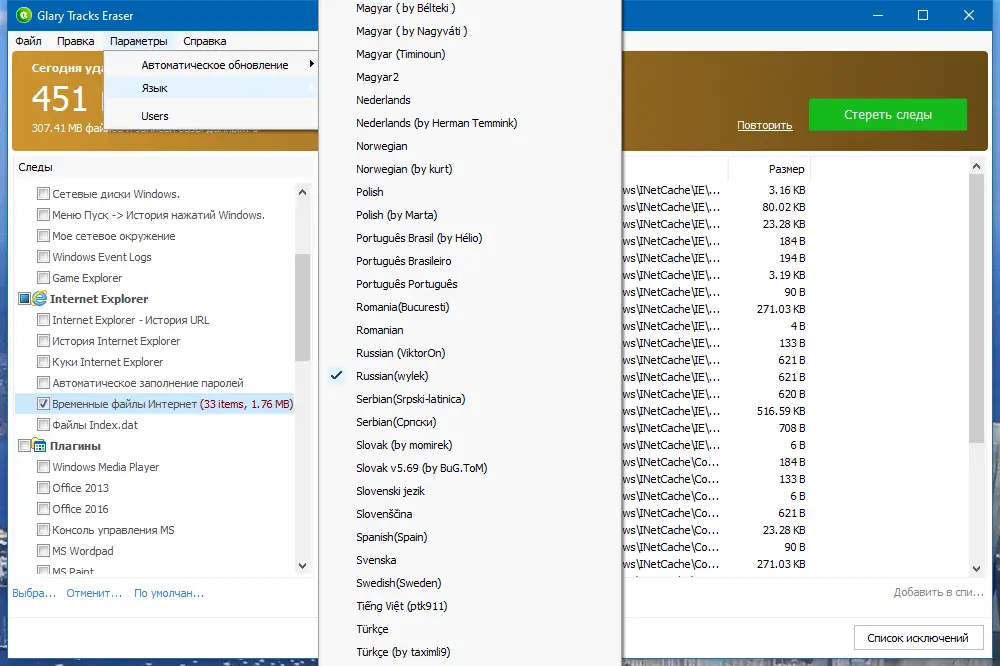The width and height of the screenshot is (1000, 666).
Task: Click the file list scroll down arrow
Action: (976, 568)
